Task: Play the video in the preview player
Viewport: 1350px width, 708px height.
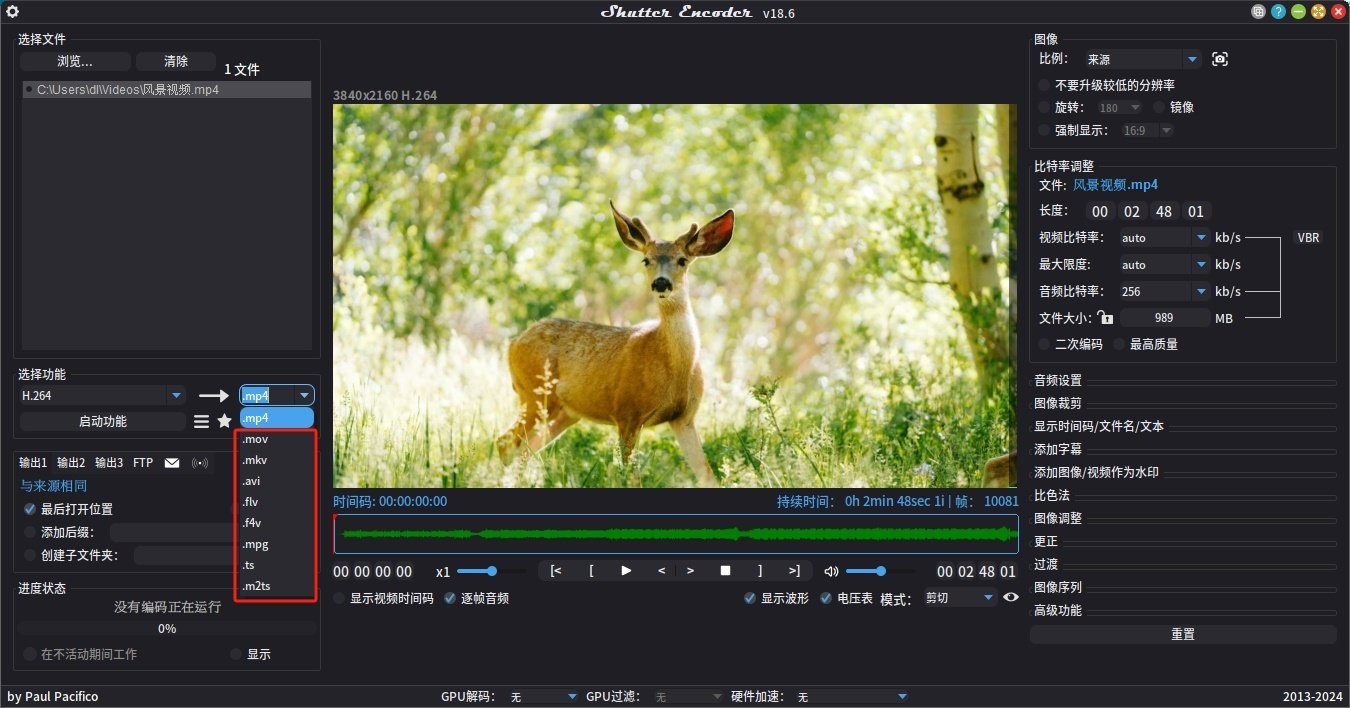Action: coord(626,571)
